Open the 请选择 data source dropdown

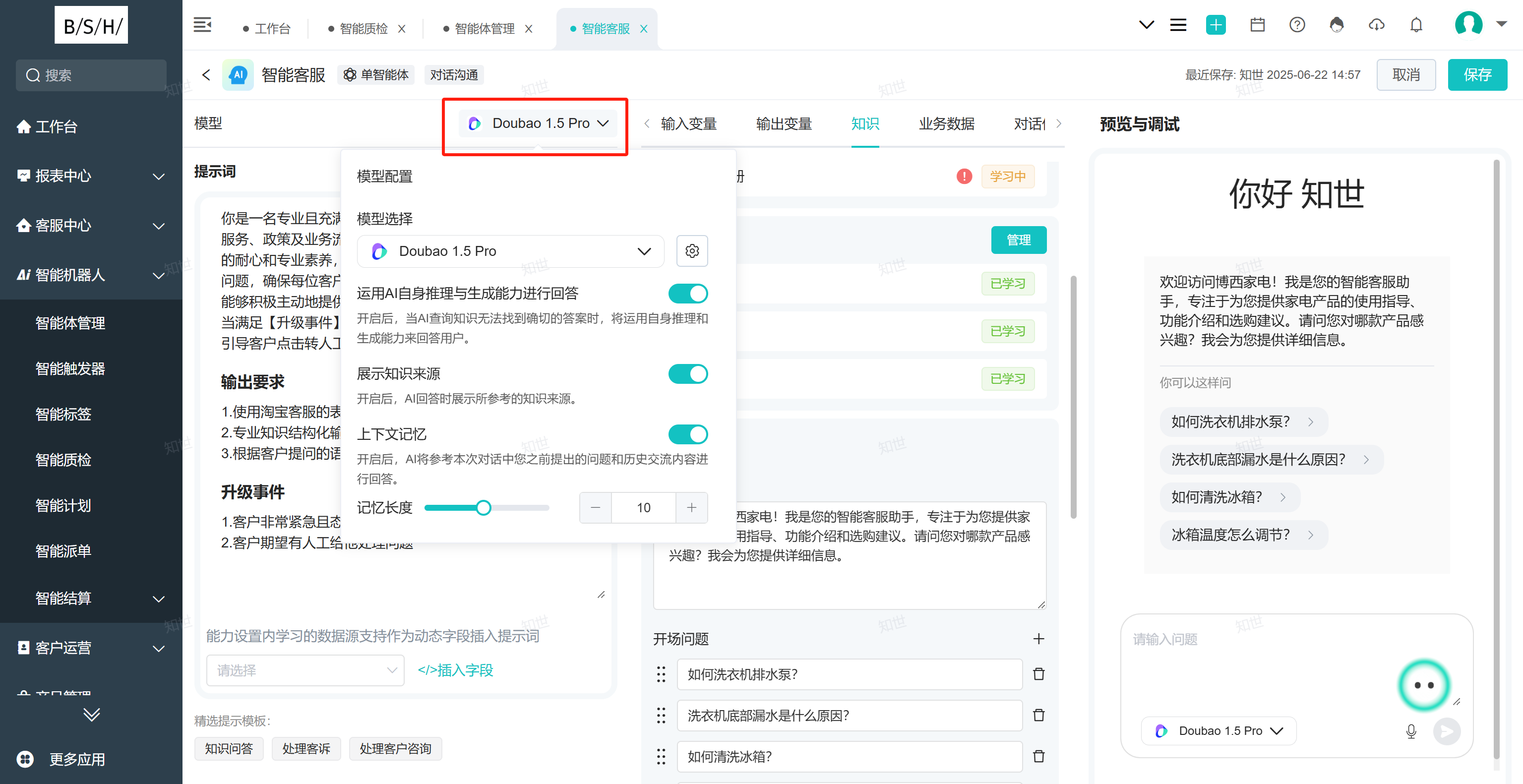(x=305, y=670)
